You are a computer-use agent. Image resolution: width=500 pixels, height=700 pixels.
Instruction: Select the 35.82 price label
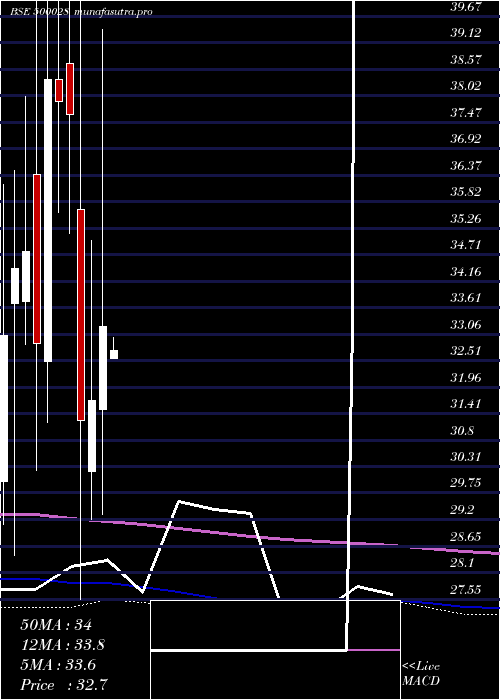tap(465, 192)
